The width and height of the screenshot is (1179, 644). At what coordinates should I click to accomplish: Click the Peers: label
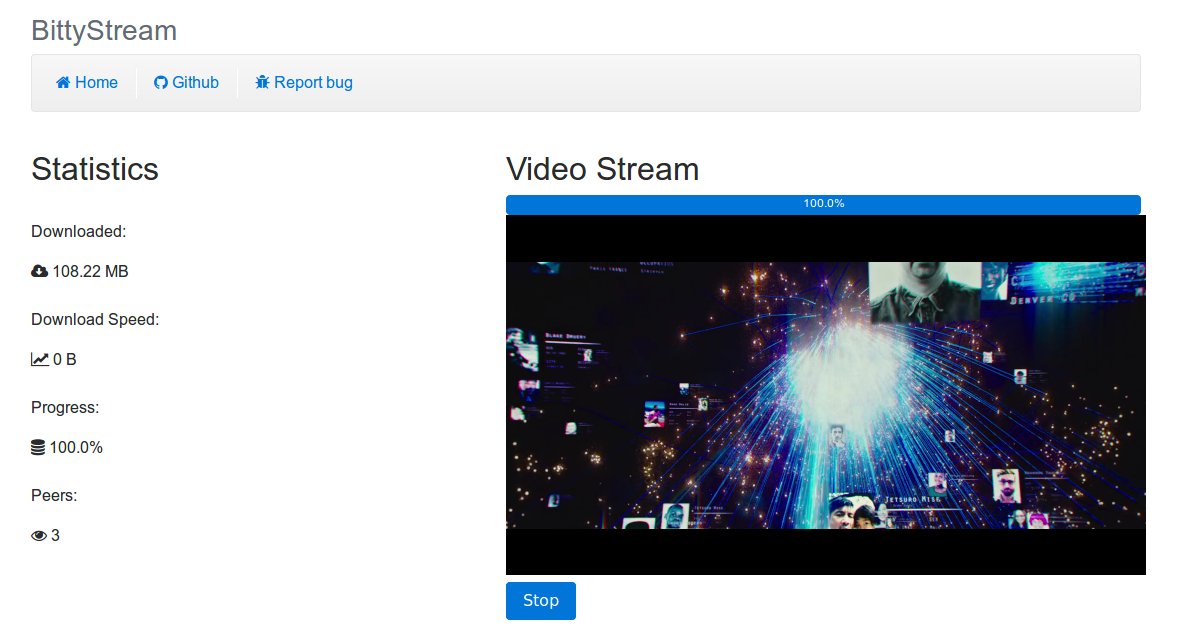point(54,496)
